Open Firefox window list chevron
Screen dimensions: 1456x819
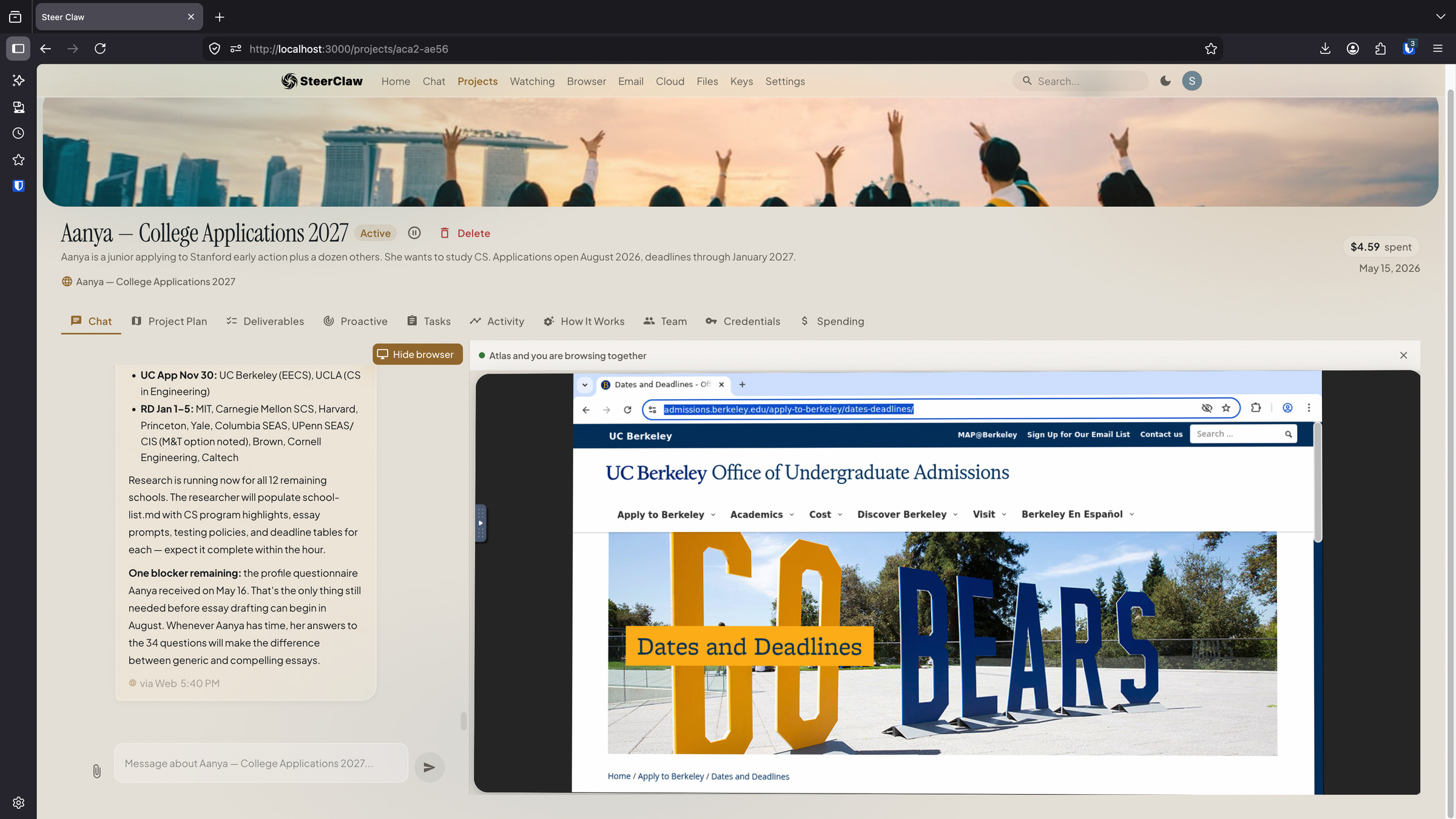[1440, 17]
